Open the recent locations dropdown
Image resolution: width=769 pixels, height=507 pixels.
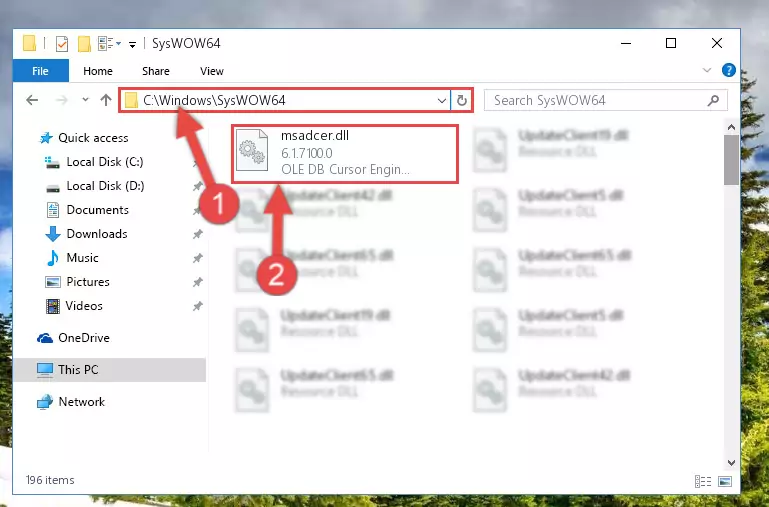pyautogui.click(x=85, y=100)
